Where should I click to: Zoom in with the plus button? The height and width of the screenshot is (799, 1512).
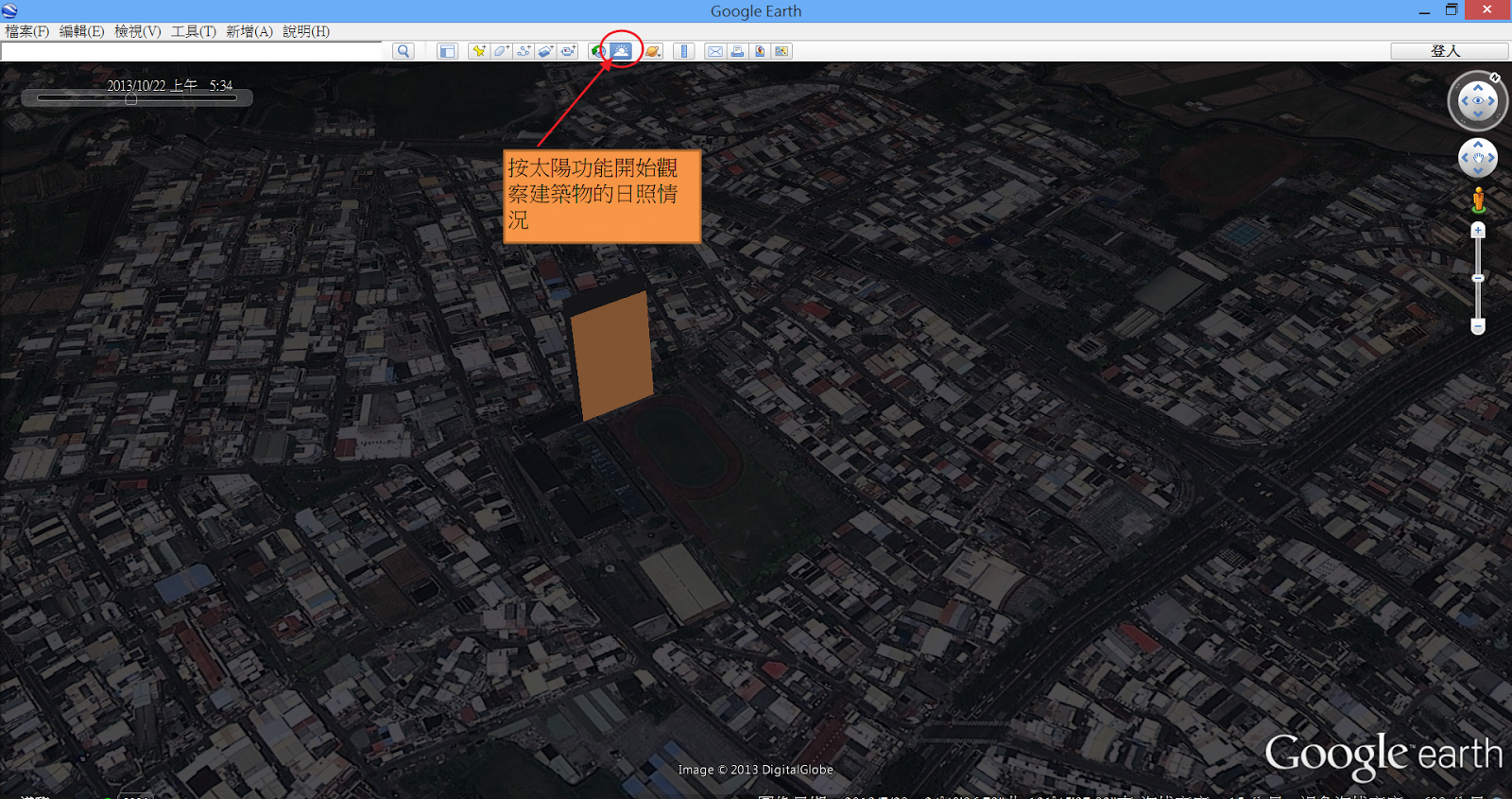[1478, 231]
